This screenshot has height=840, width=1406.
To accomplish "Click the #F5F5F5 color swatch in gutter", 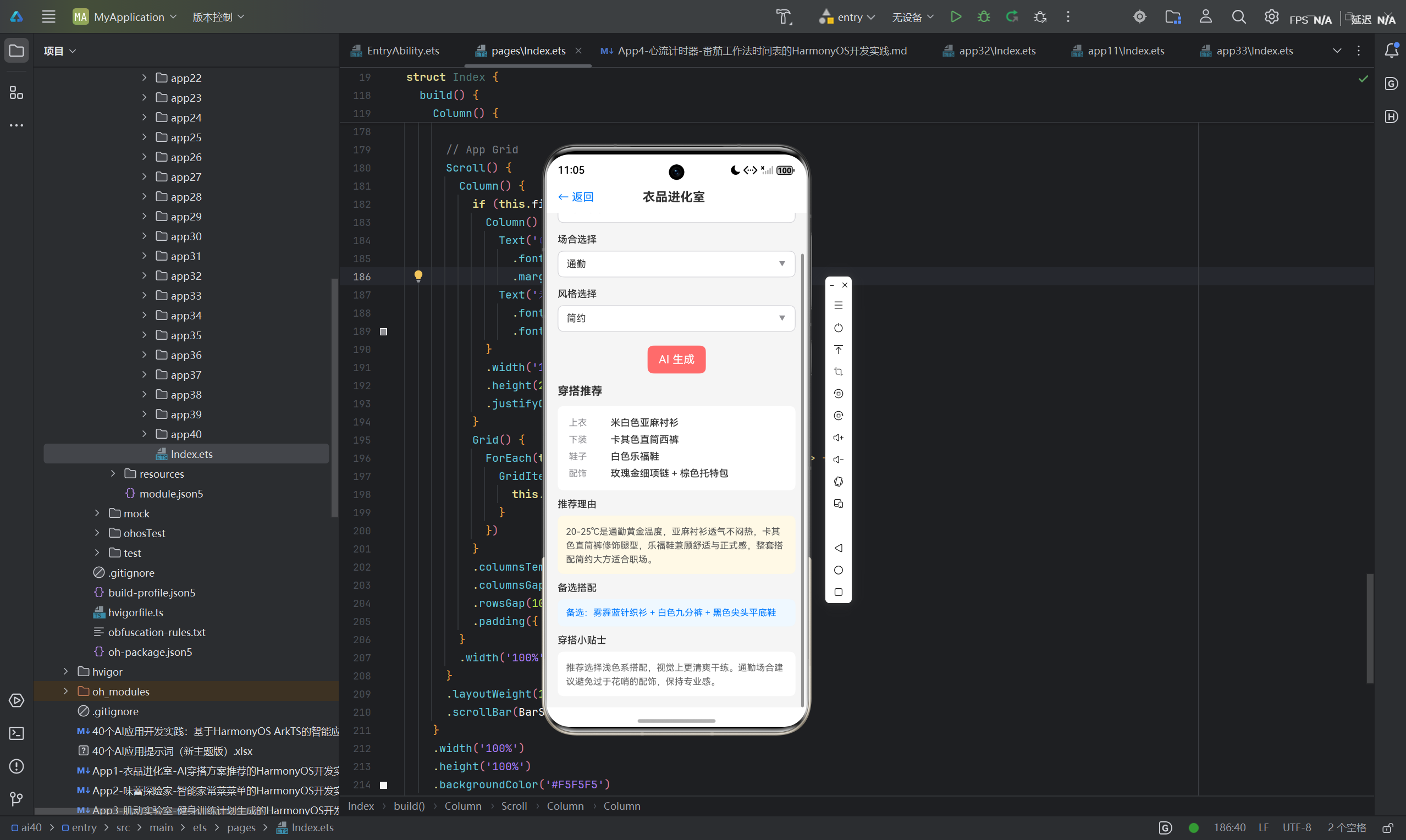I will (384, 784).
